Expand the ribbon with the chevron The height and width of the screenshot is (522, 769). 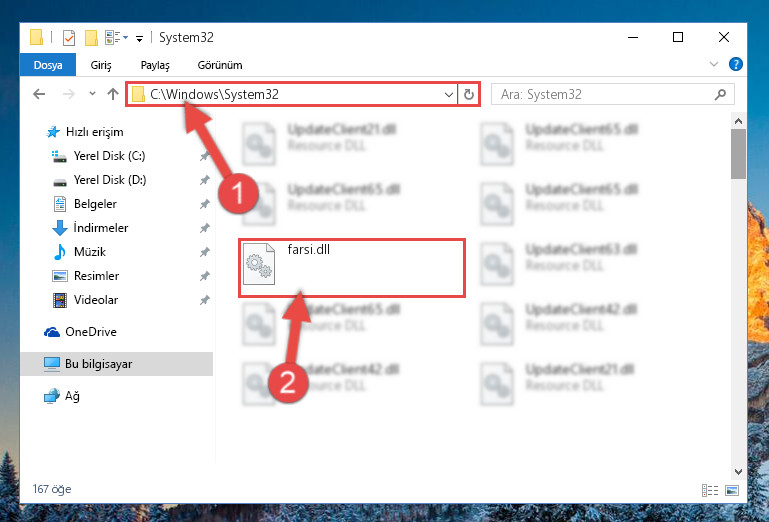(x=714, y=64)
